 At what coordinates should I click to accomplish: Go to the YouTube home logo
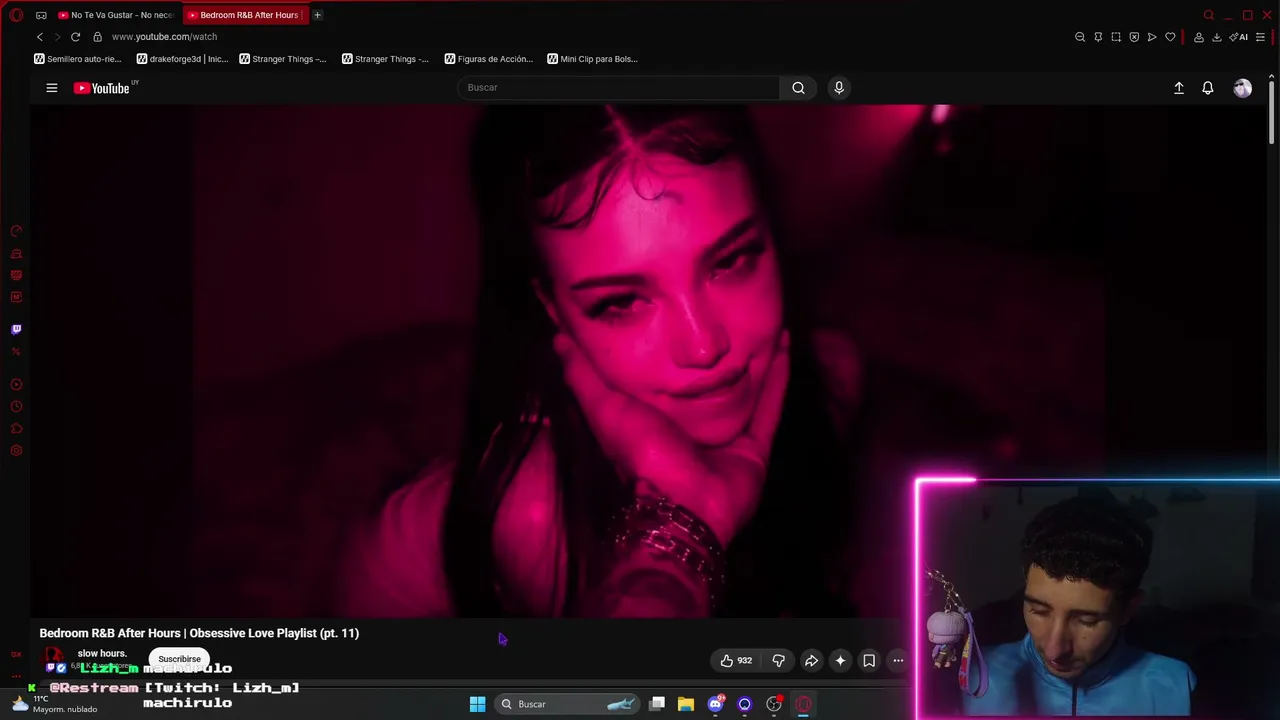click(x=102, y=88)
